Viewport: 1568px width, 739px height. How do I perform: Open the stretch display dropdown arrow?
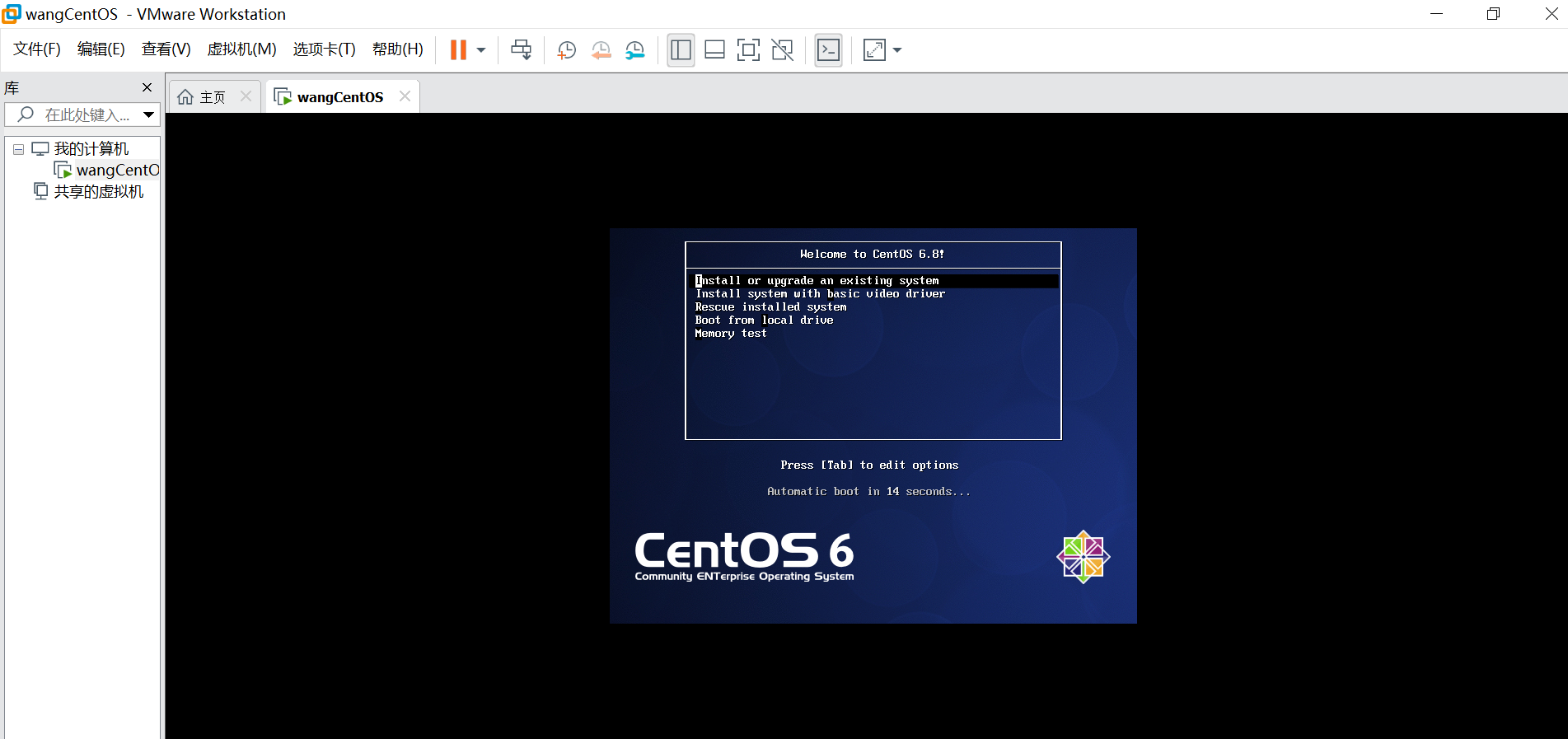[897, 50]
